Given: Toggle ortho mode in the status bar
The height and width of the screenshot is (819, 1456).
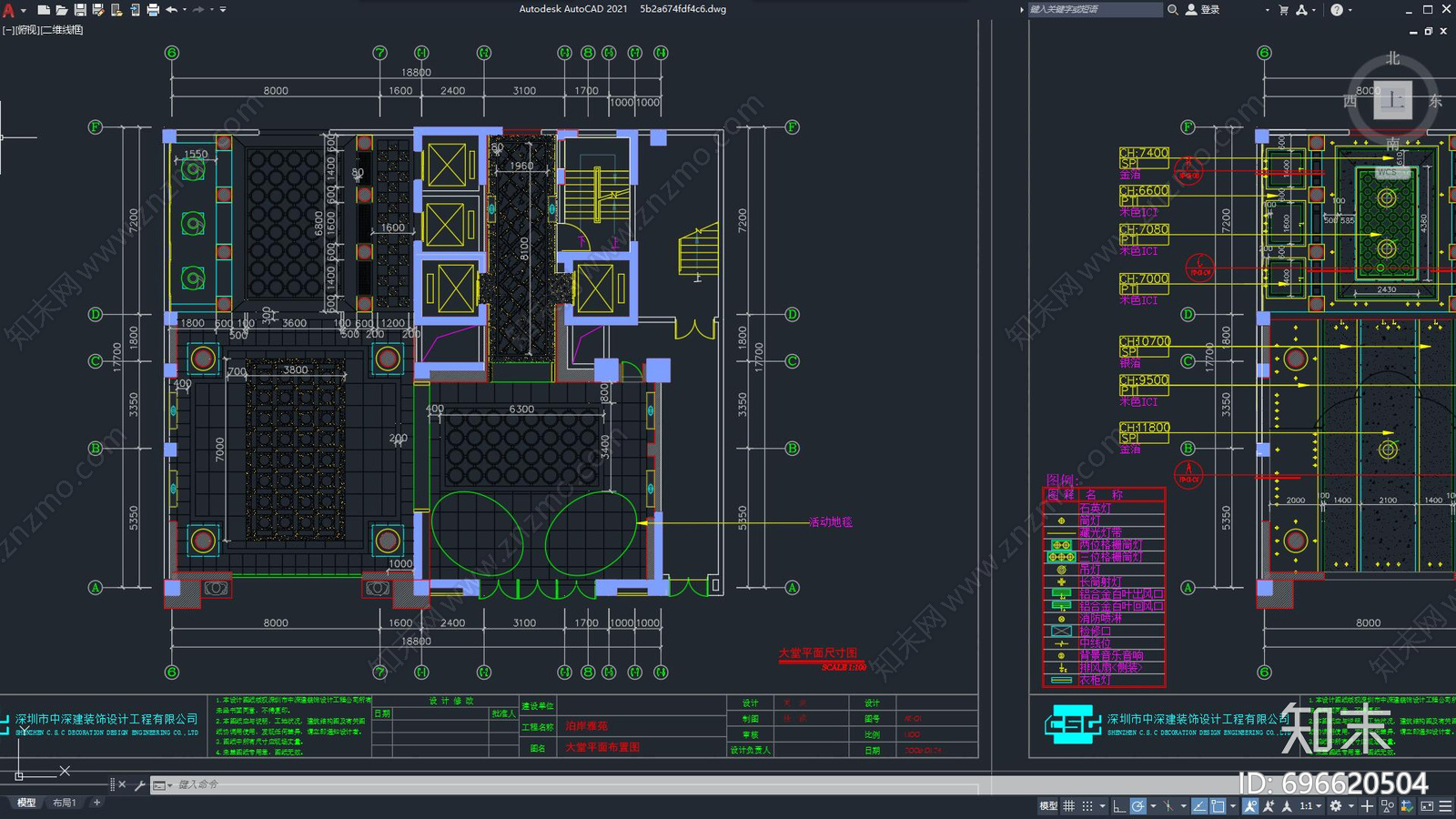Looking at the screenshot, I should (x=1118, y=806).
